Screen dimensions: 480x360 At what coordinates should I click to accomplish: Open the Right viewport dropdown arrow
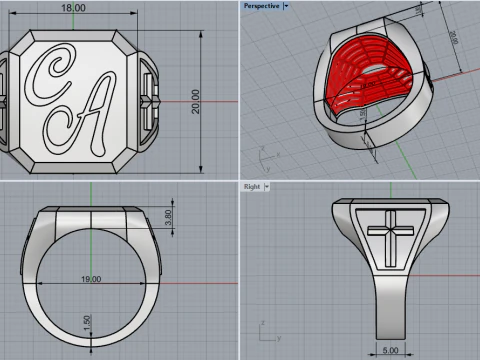coord(266,187)
